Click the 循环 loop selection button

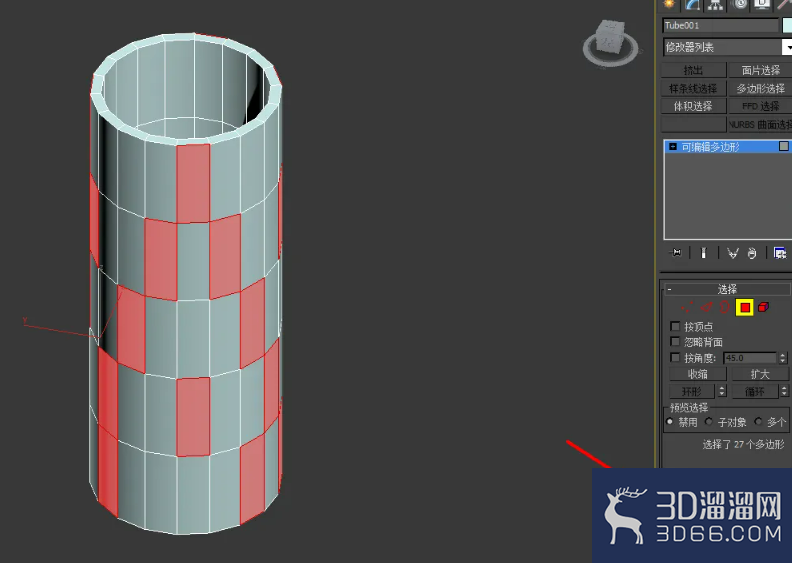coord(755,391)
